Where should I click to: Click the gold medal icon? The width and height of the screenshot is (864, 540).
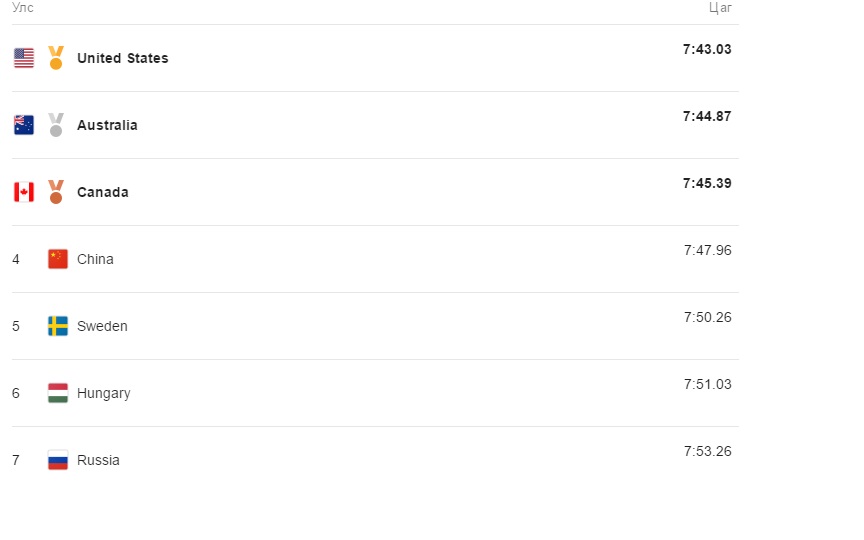click(x=56, y=58)
